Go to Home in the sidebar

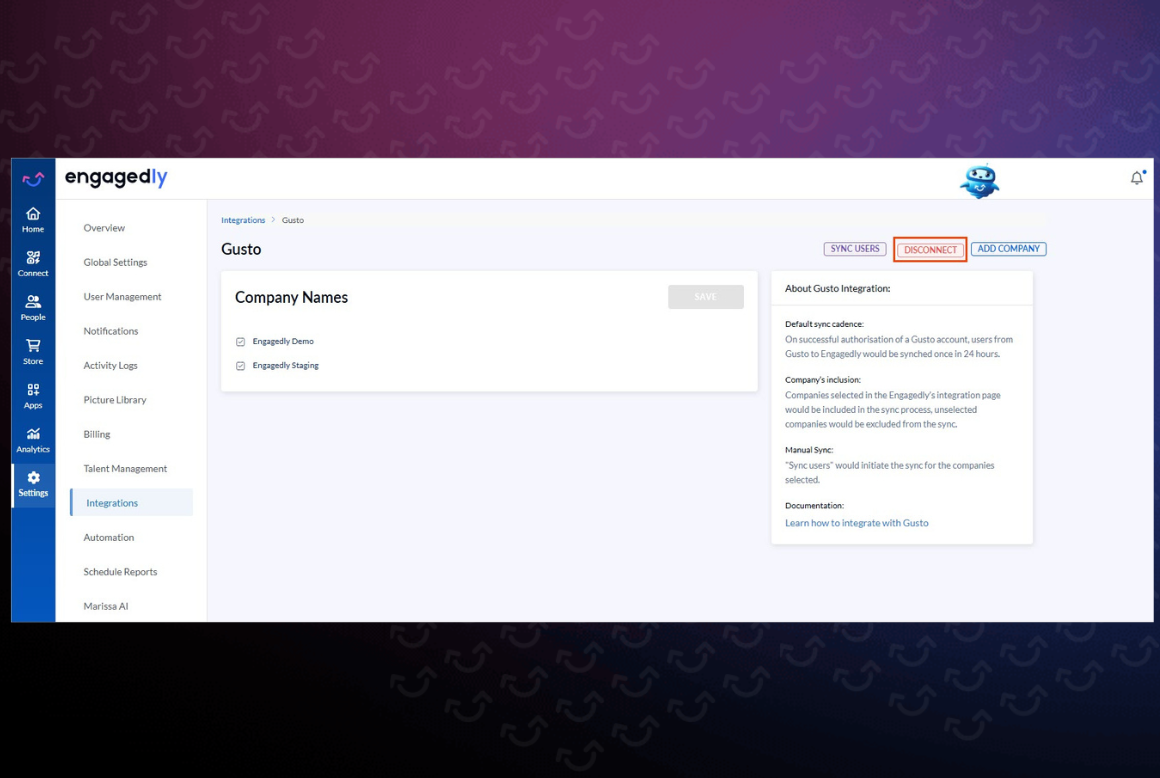pyautogui.click(x=33, y=220)
